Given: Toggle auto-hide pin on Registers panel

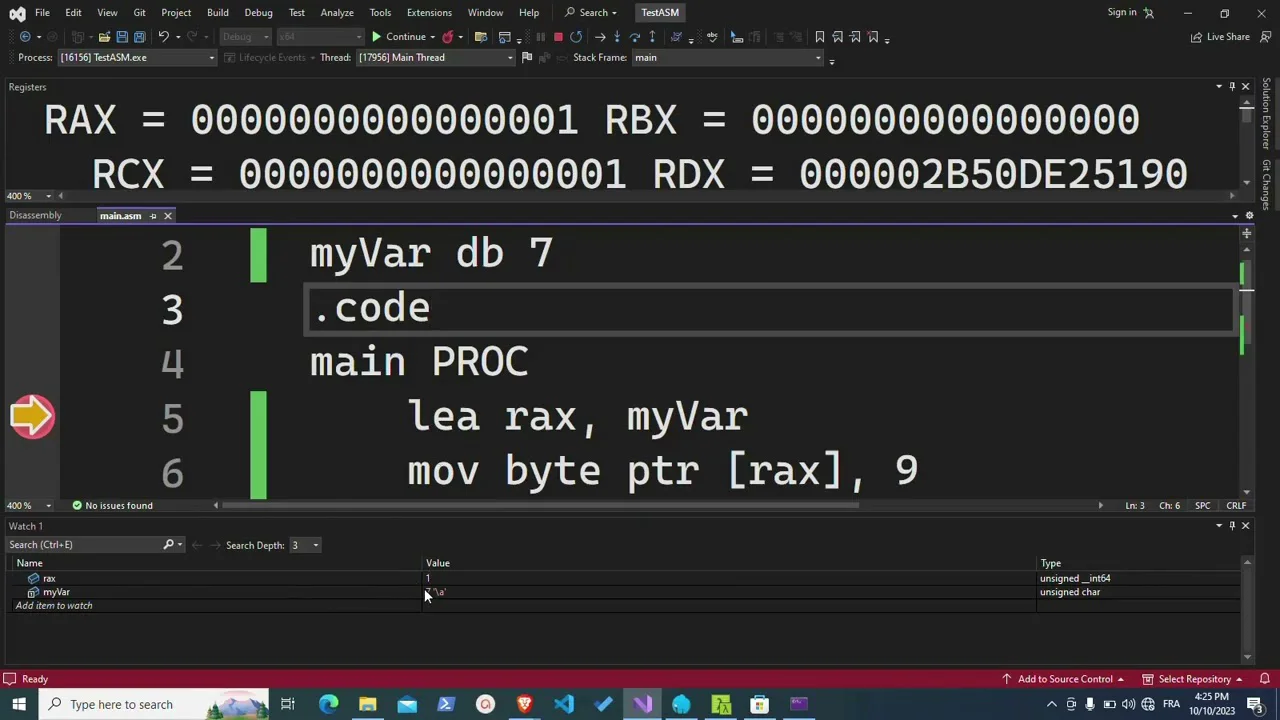Looking at the screenshot, I should [1232, 87].
